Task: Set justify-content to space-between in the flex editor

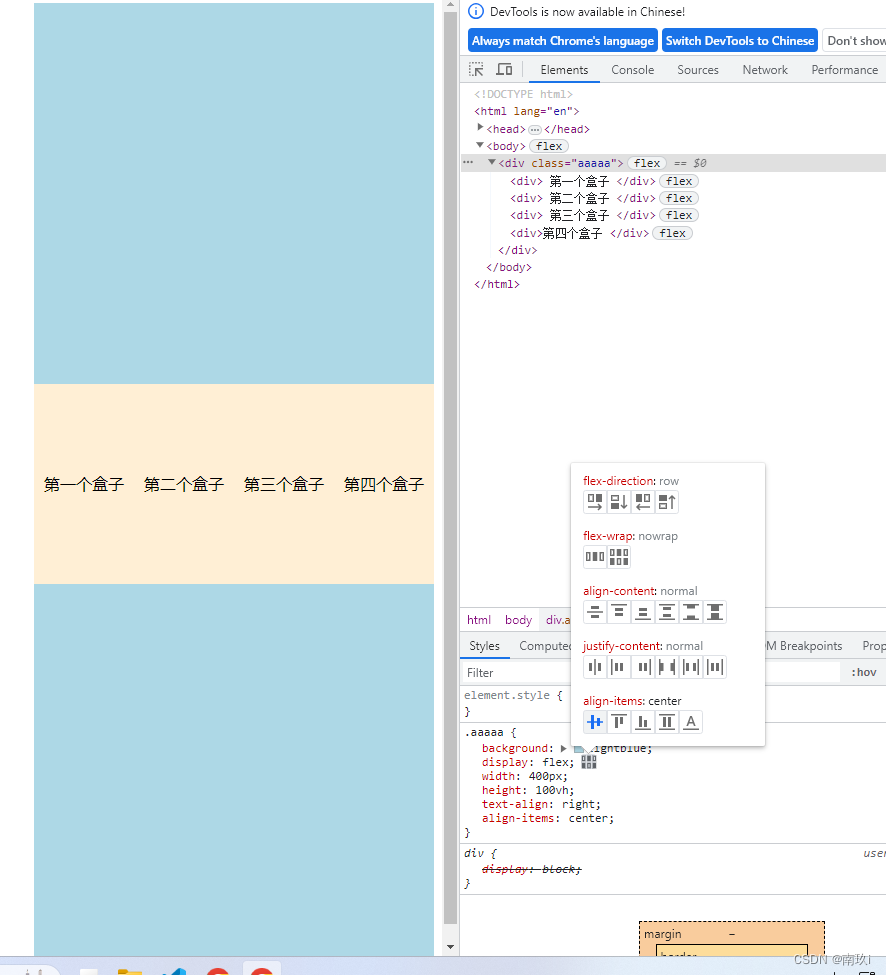Action: click(x=668, y=667)
